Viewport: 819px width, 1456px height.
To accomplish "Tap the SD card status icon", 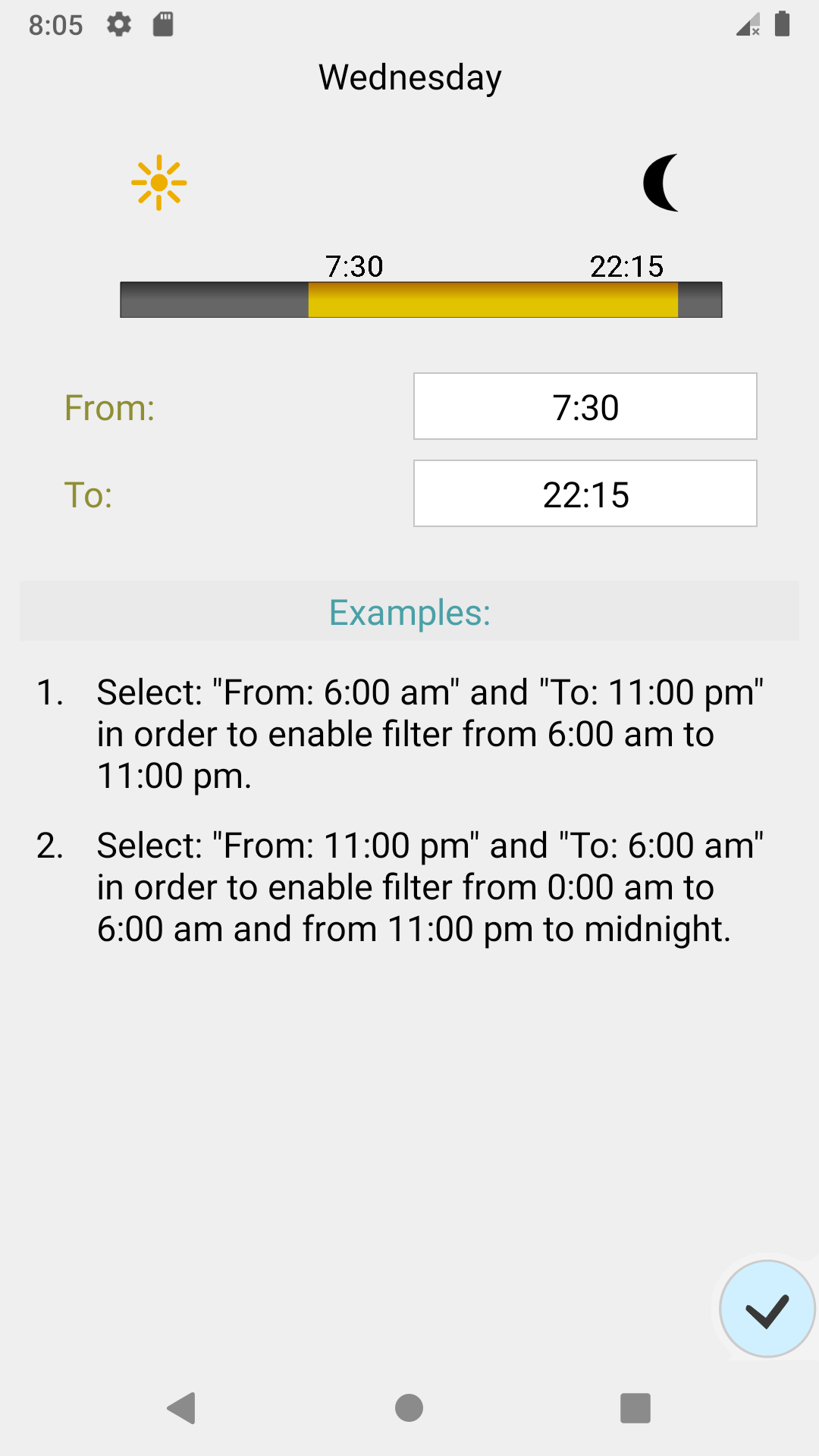I will [163, 24].
